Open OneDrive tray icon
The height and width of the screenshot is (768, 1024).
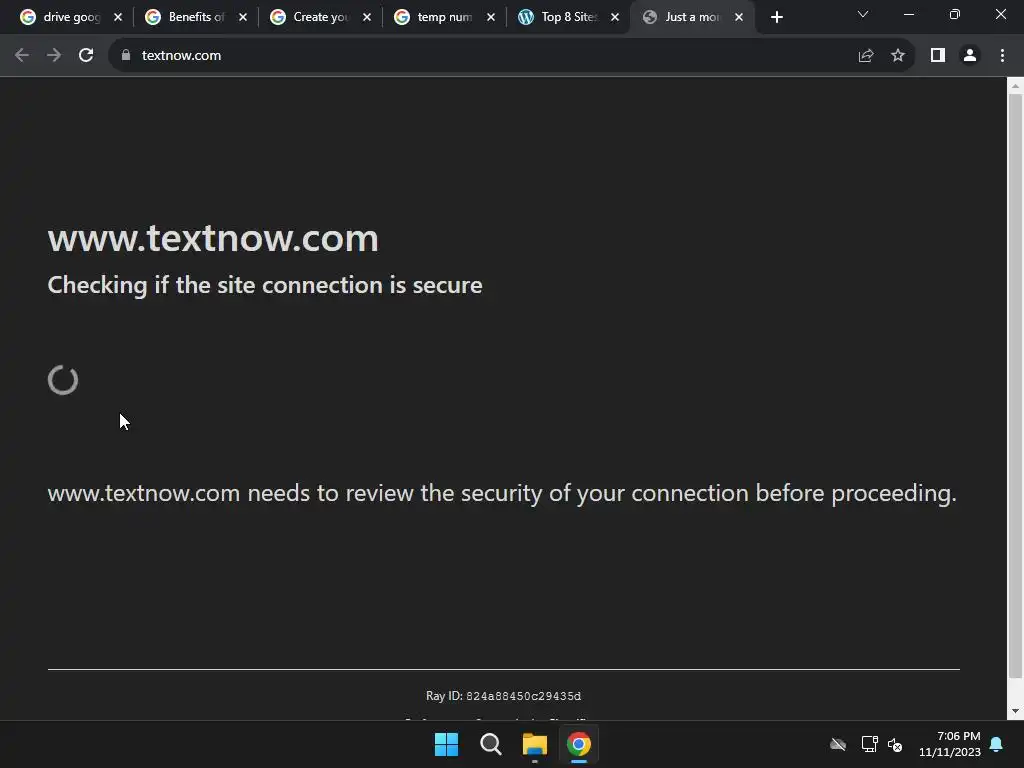coord(838,744)
